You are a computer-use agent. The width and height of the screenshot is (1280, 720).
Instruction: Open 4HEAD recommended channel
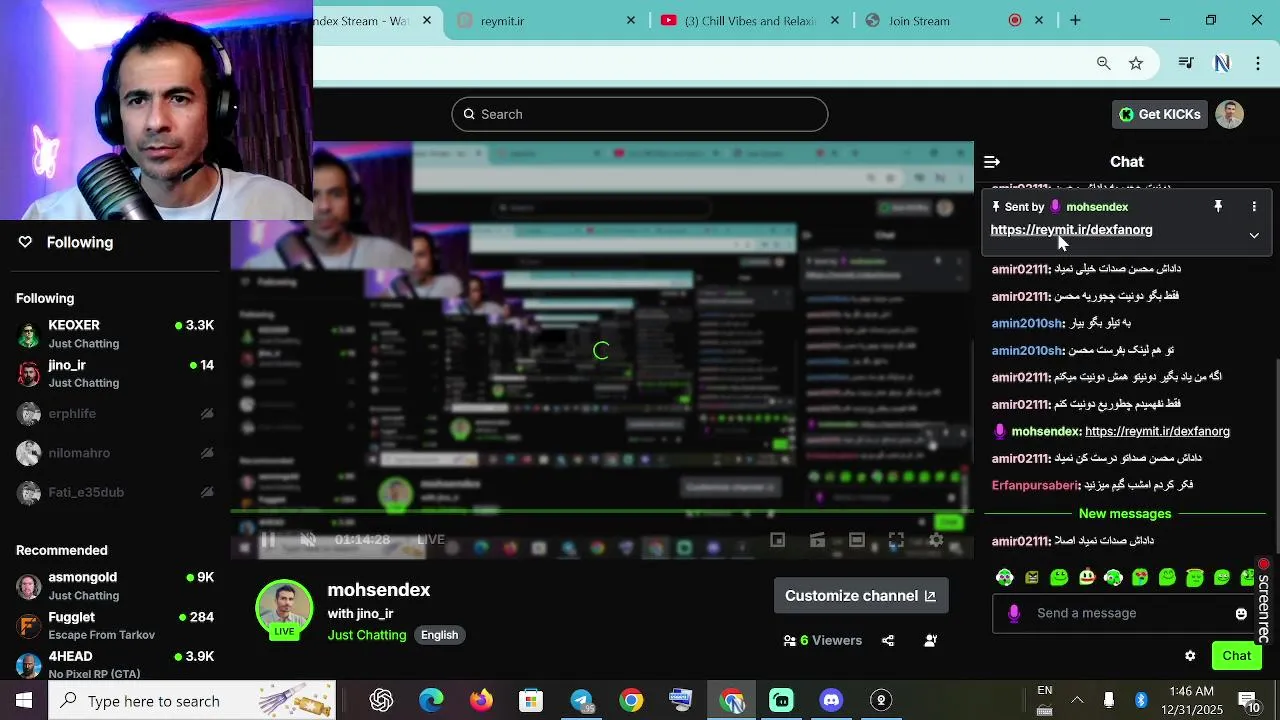coord(115,664)
